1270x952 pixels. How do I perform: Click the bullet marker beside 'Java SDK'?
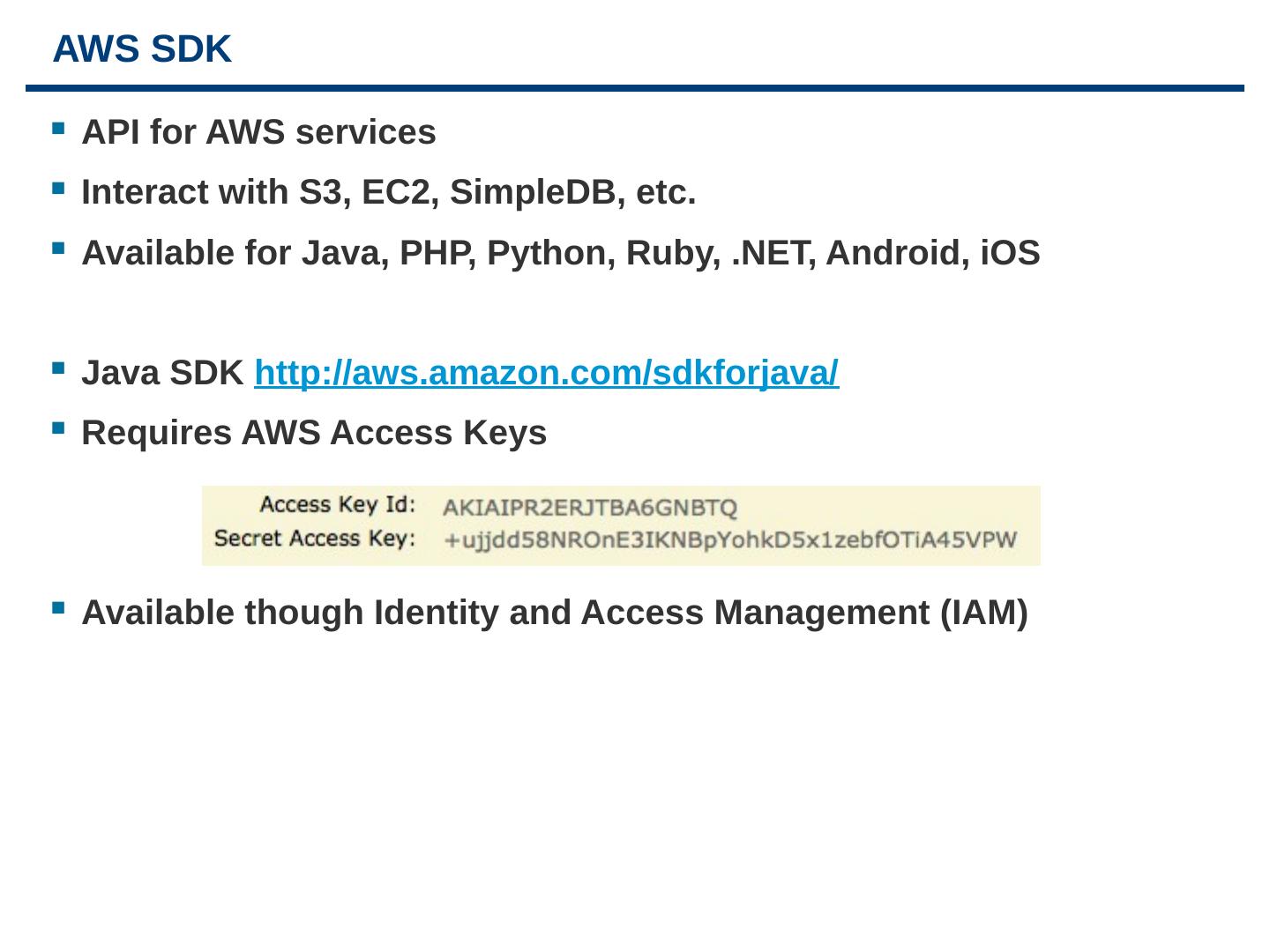click(58, 369)
